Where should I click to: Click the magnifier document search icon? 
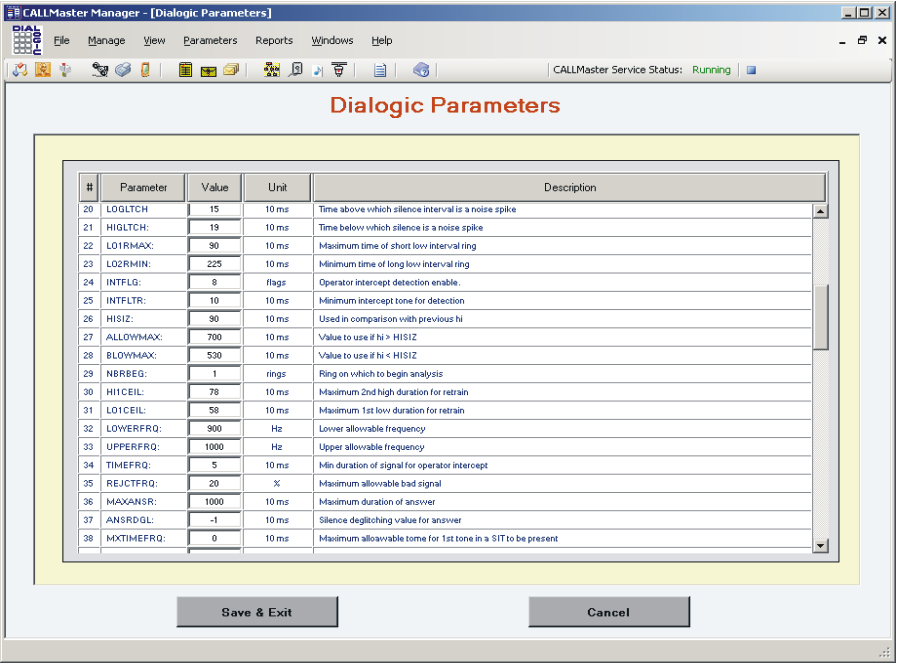click(295, 70)
